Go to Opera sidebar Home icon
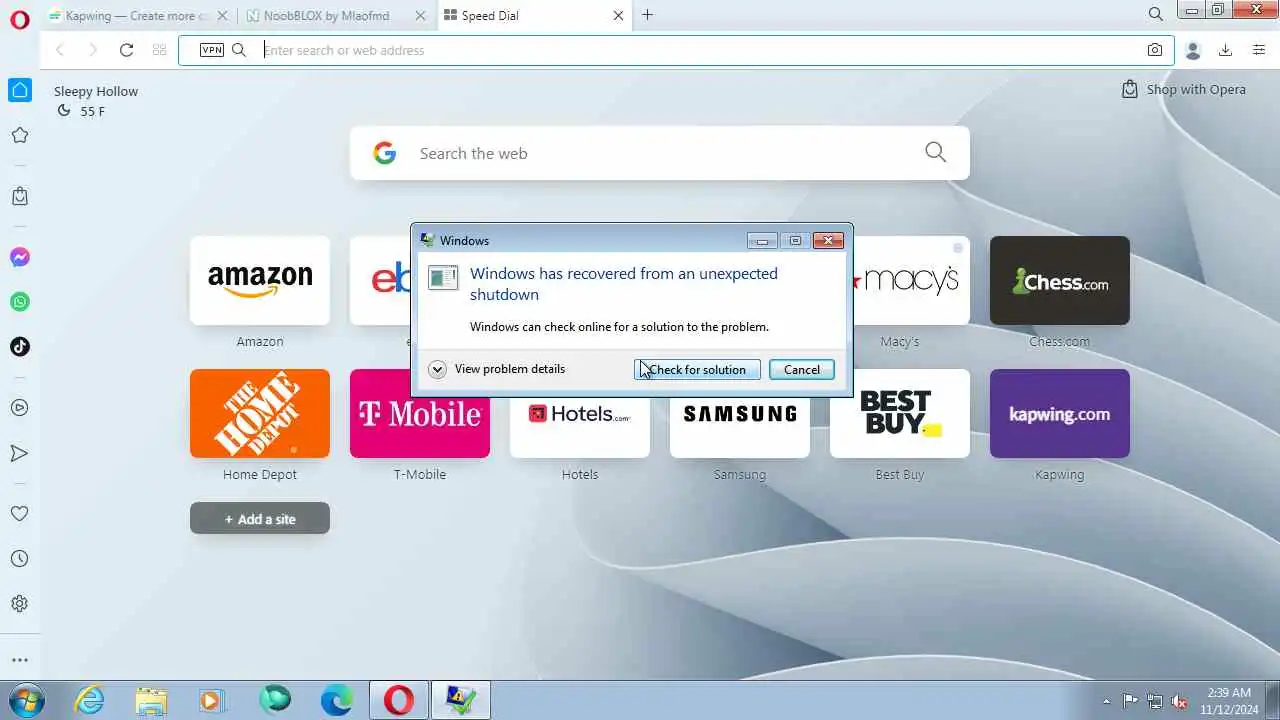1280x720 pixels. pos(20,90)
